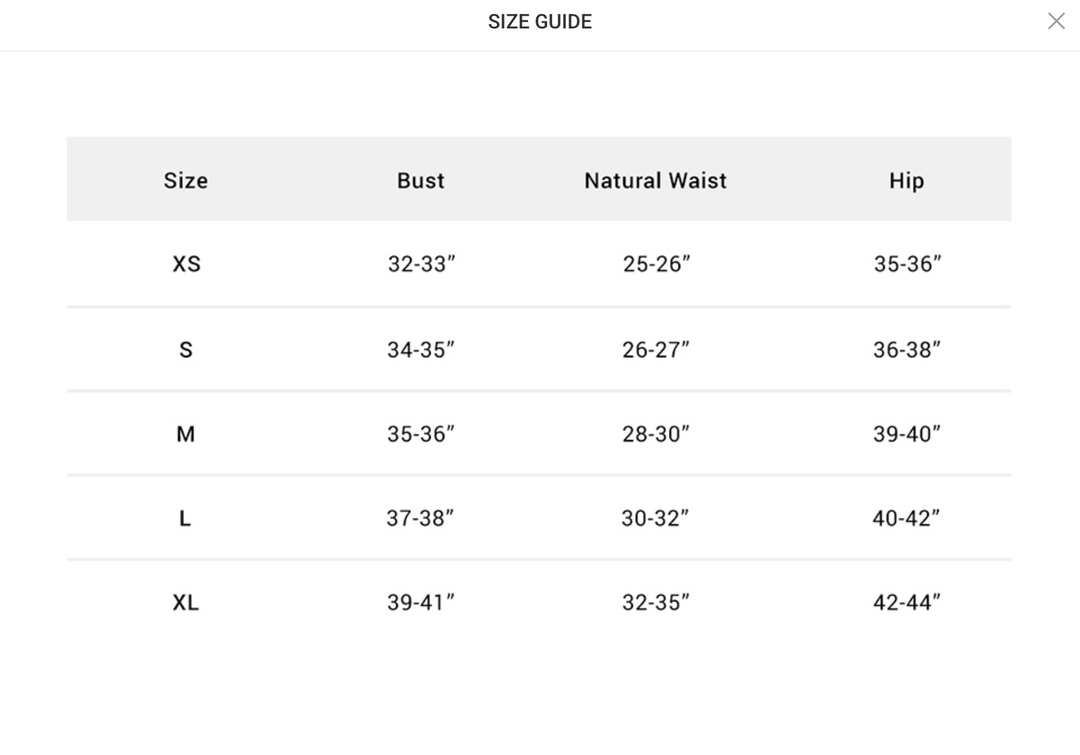Click the XS hip value 35-36"

click(x=907, y=264)
